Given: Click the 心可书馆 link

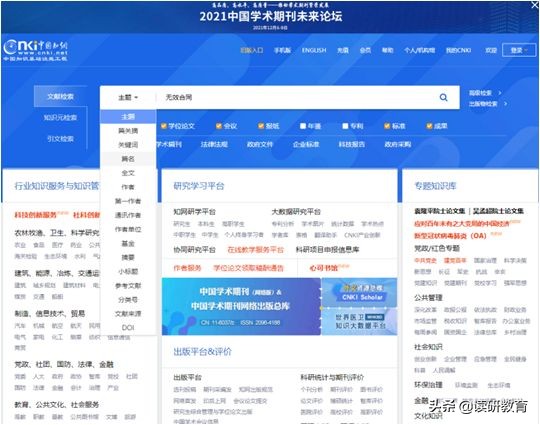Looking at the screenshot, I should click(324, 268).
